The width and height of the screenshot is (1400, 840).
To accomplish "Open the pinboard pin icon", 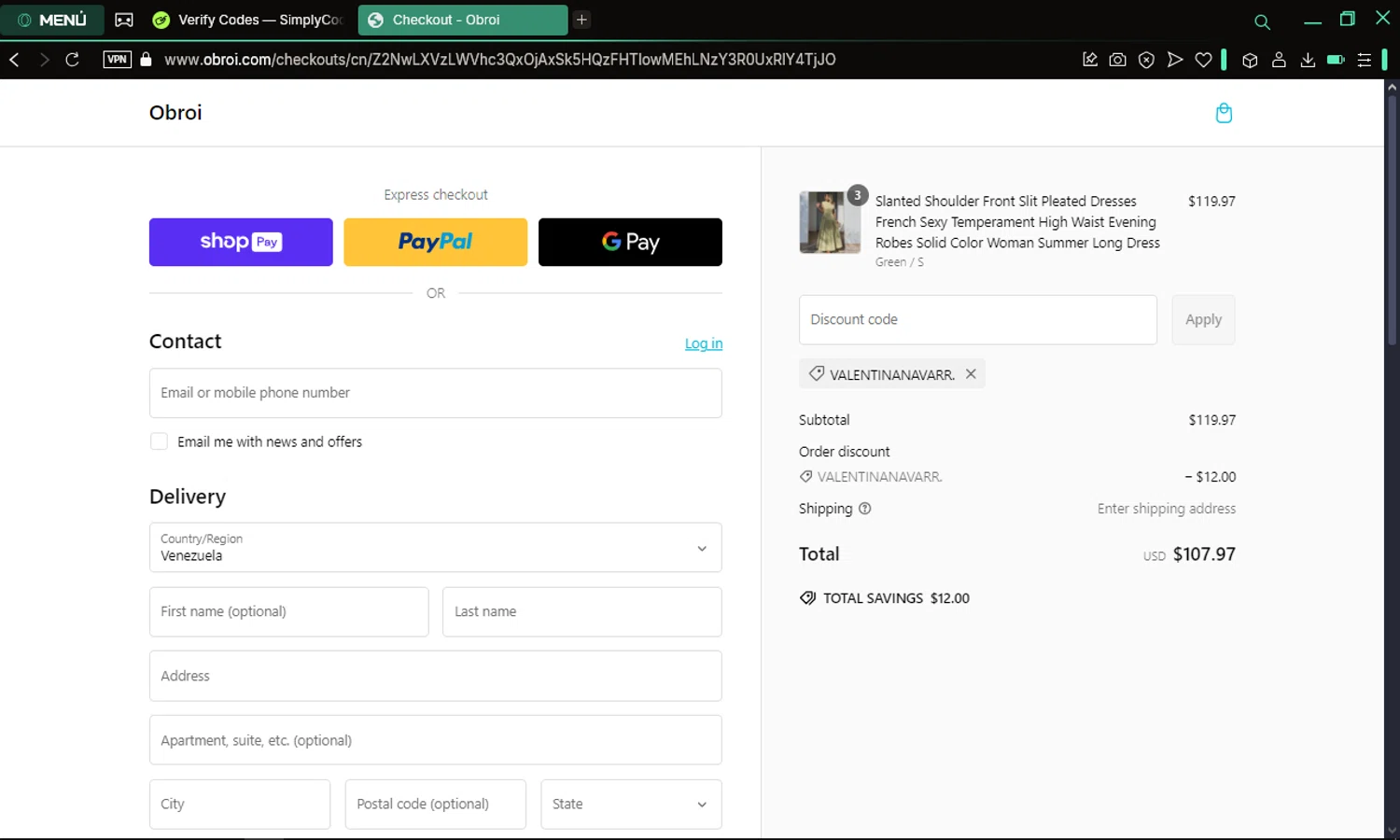I will (x=1089, y=60).
